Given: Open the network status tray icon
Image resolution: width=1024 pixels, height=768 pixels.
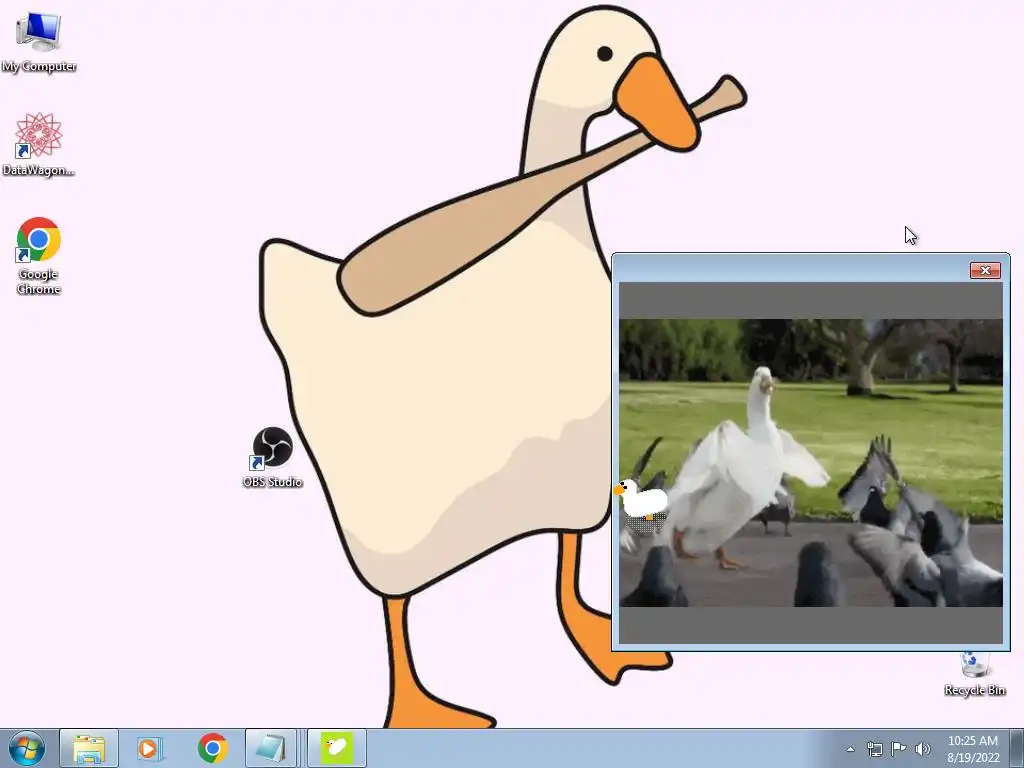Looking at the screenshot, I should point(874,749).
